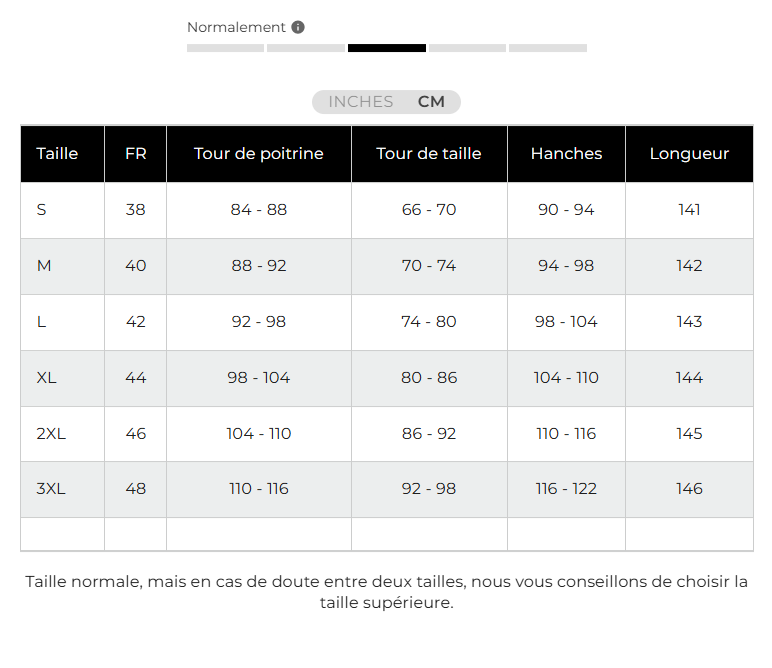The height and width of the screenshot is (668, 772).
Task: Switch size units to INCHES
Action: point(360,102)
